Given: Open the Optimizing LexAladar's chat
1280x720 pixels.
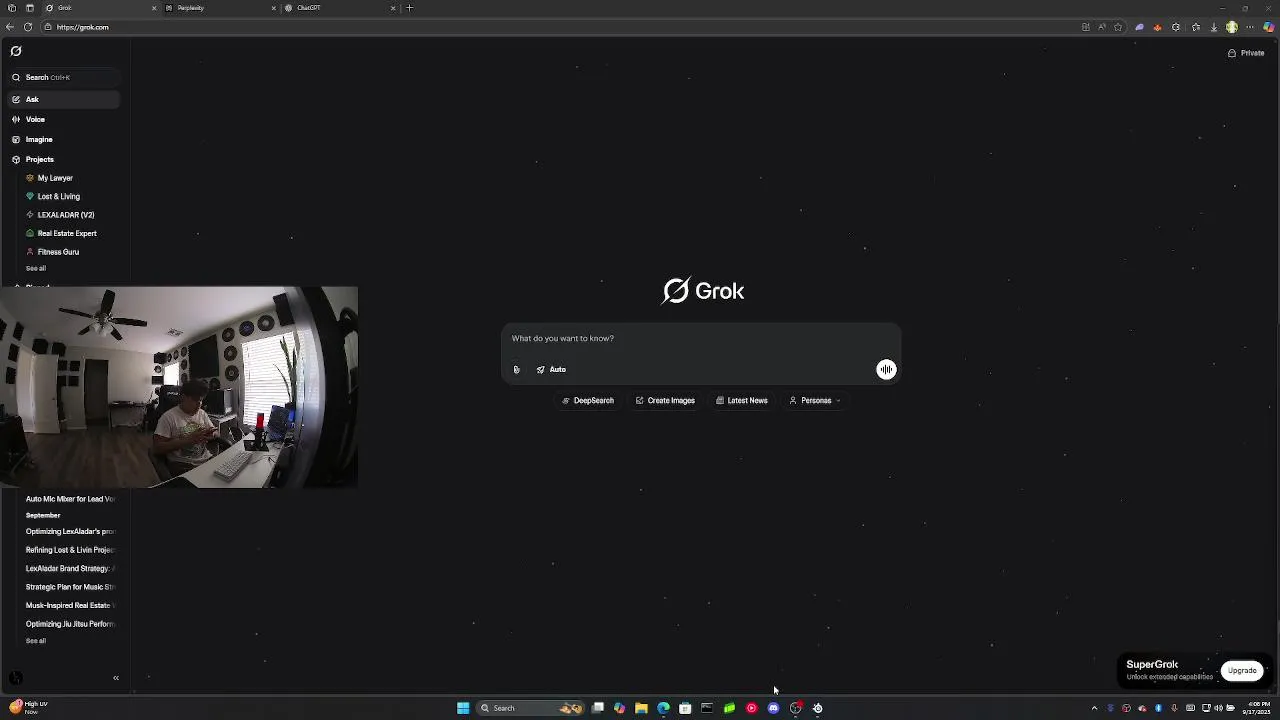Looking at the screenshot, I should coord(70,531).
